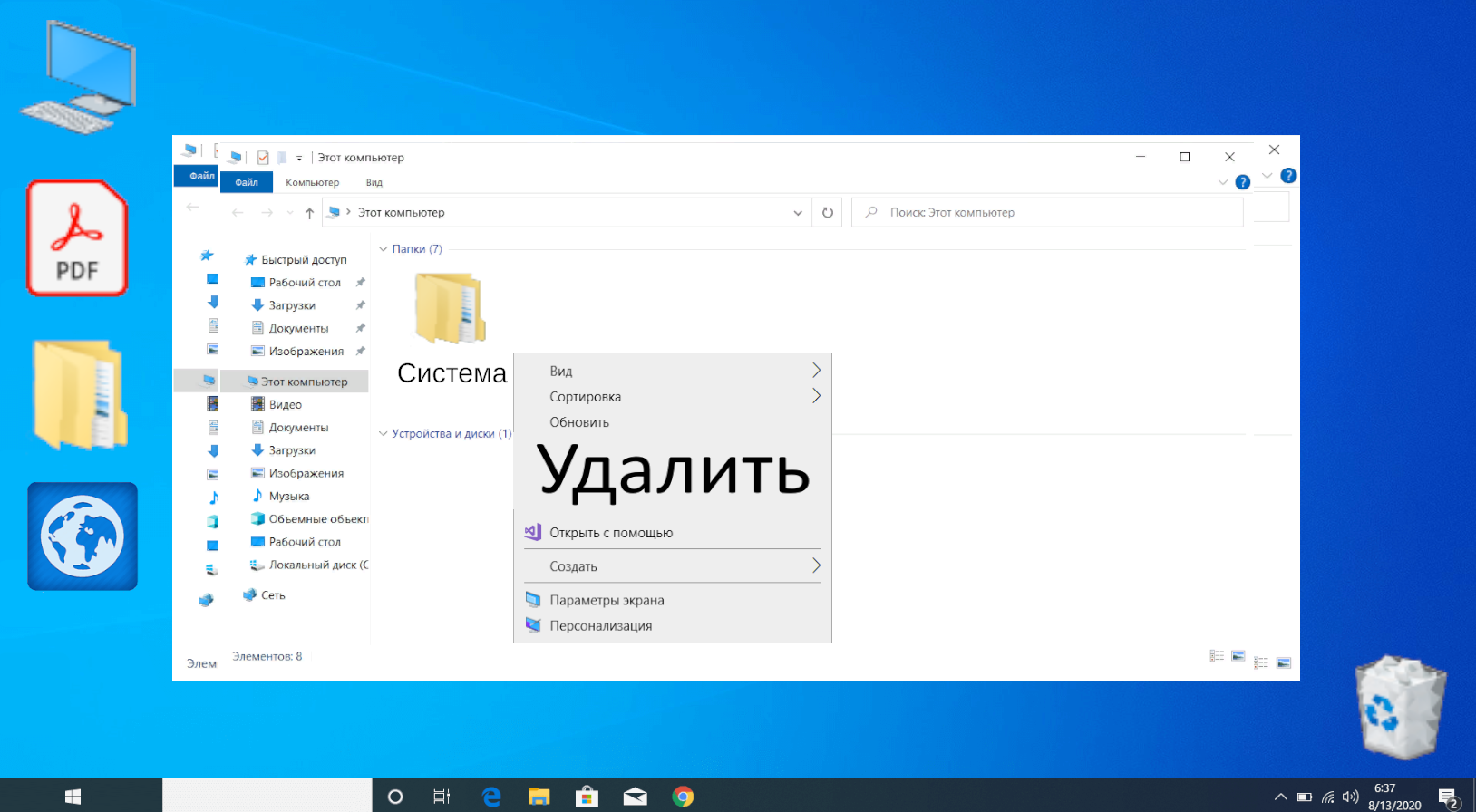Expand the ribbon with the chevron beside help
Screen dimensions: 1476x812
click(1223, 182)
